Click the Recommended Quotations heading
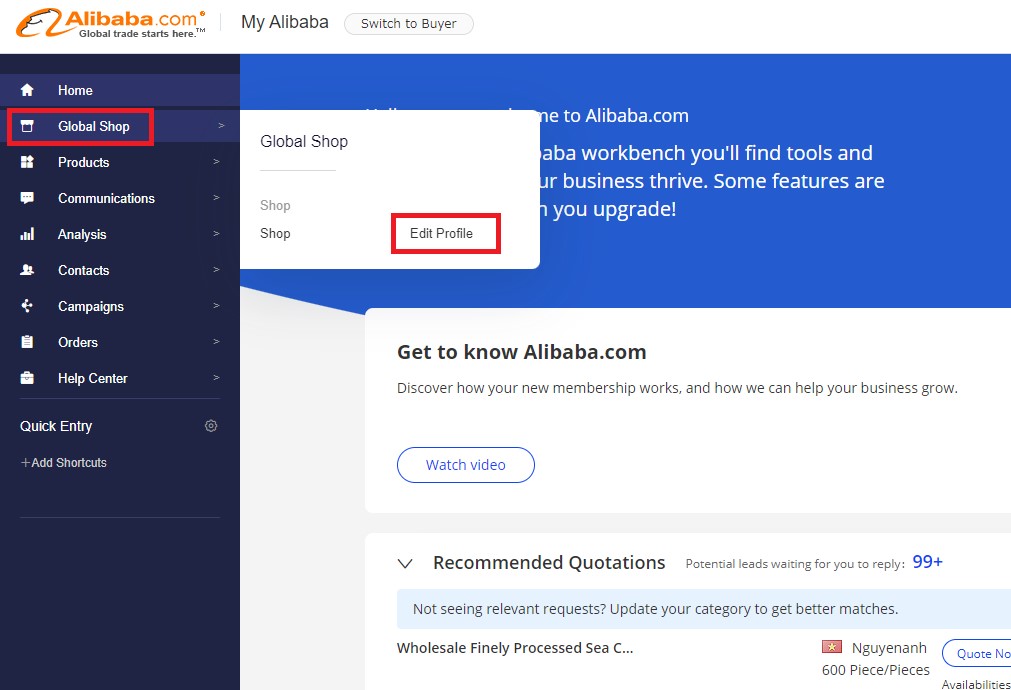This screenshot has width=1011, height=690. tap(549, 563)
